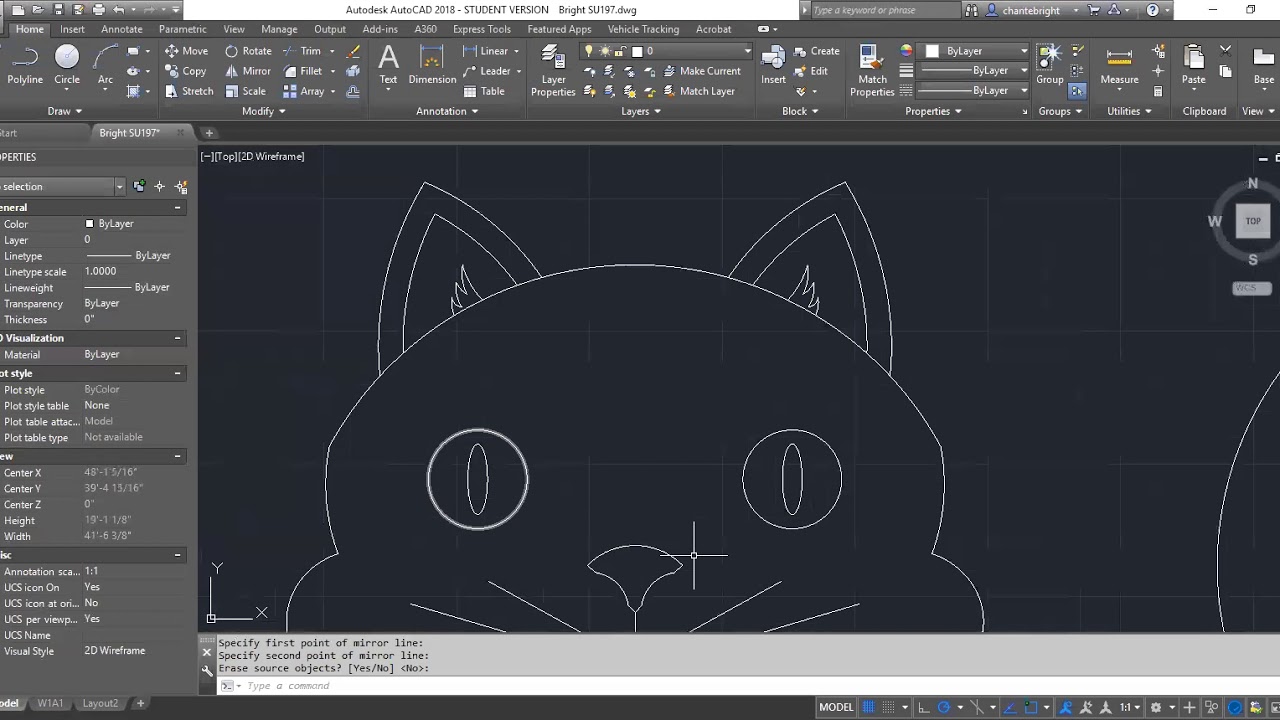Viewport: 1280px width, 720px height.
Task: Select the Group tool
Action: coord(1050,65)
